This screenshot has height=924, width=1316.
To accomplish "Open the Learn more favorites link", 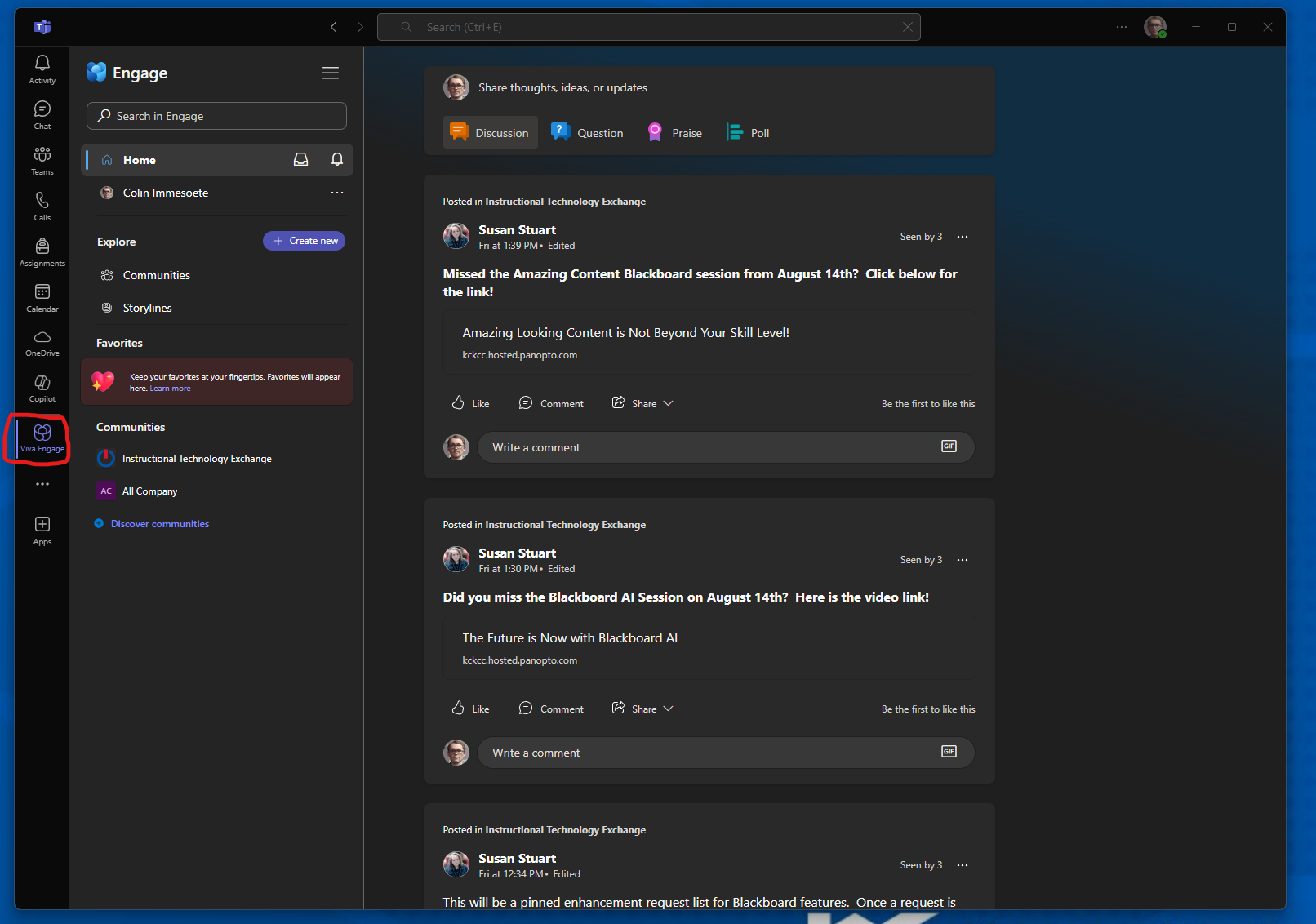I will 170,389.
